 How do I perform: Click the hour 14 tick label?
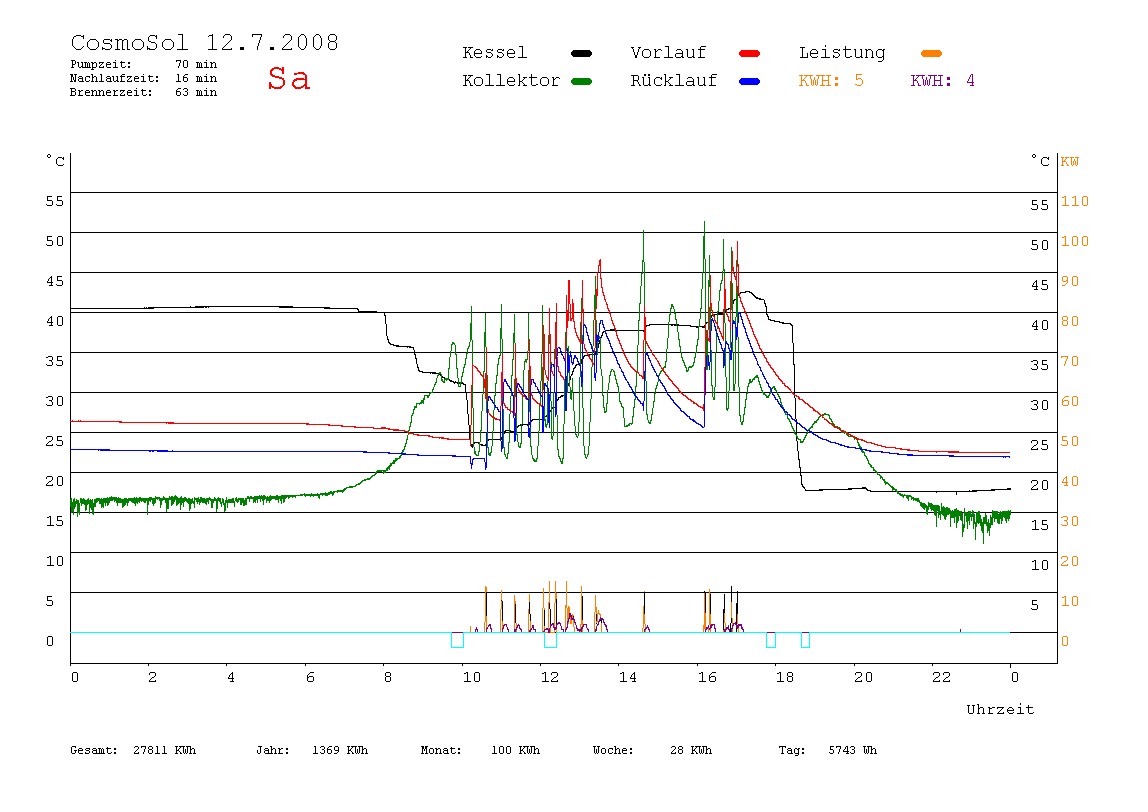point(628,677)
